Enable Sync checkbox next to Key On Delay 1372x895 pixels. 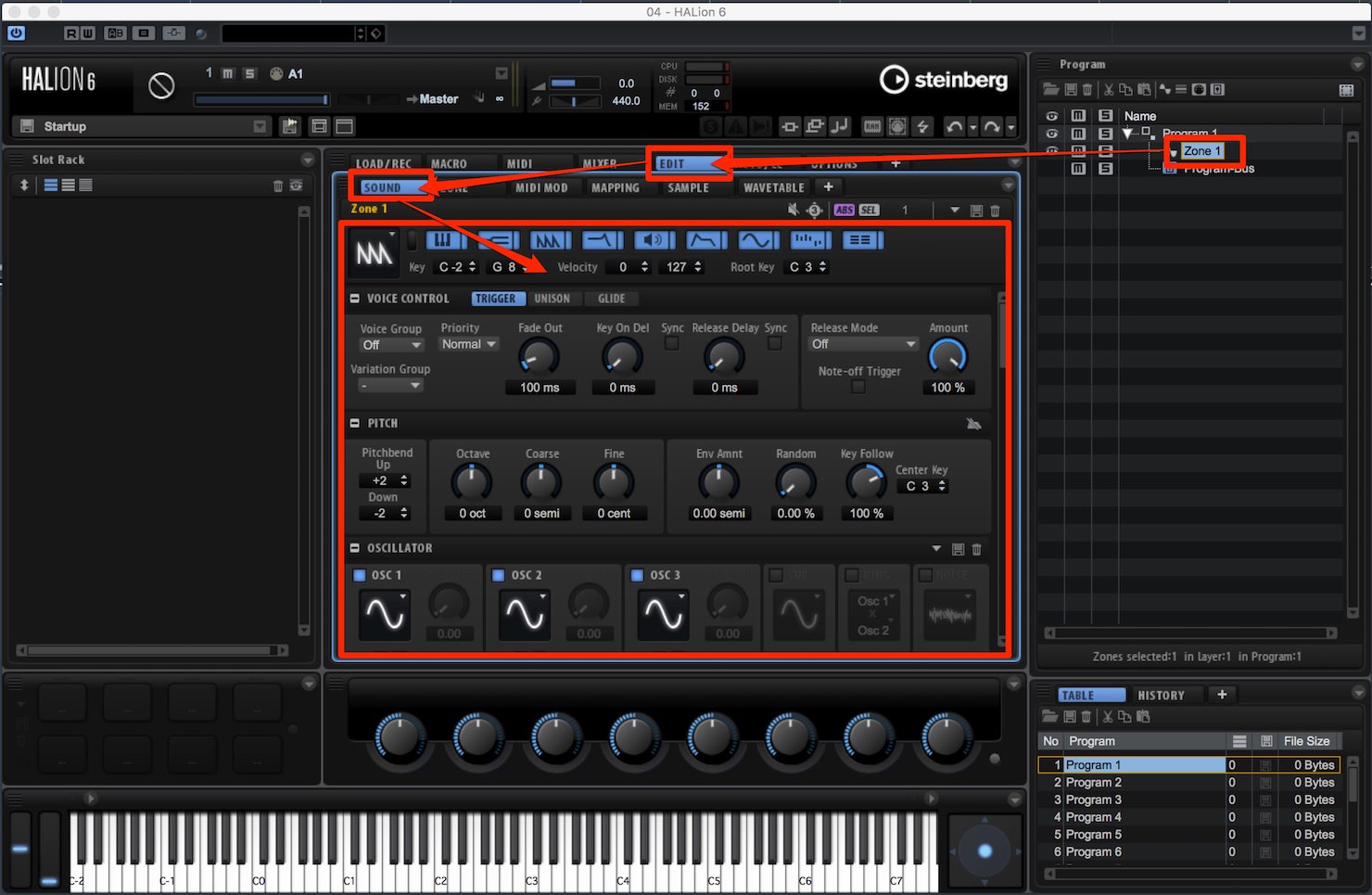click(x=672, y=344)
